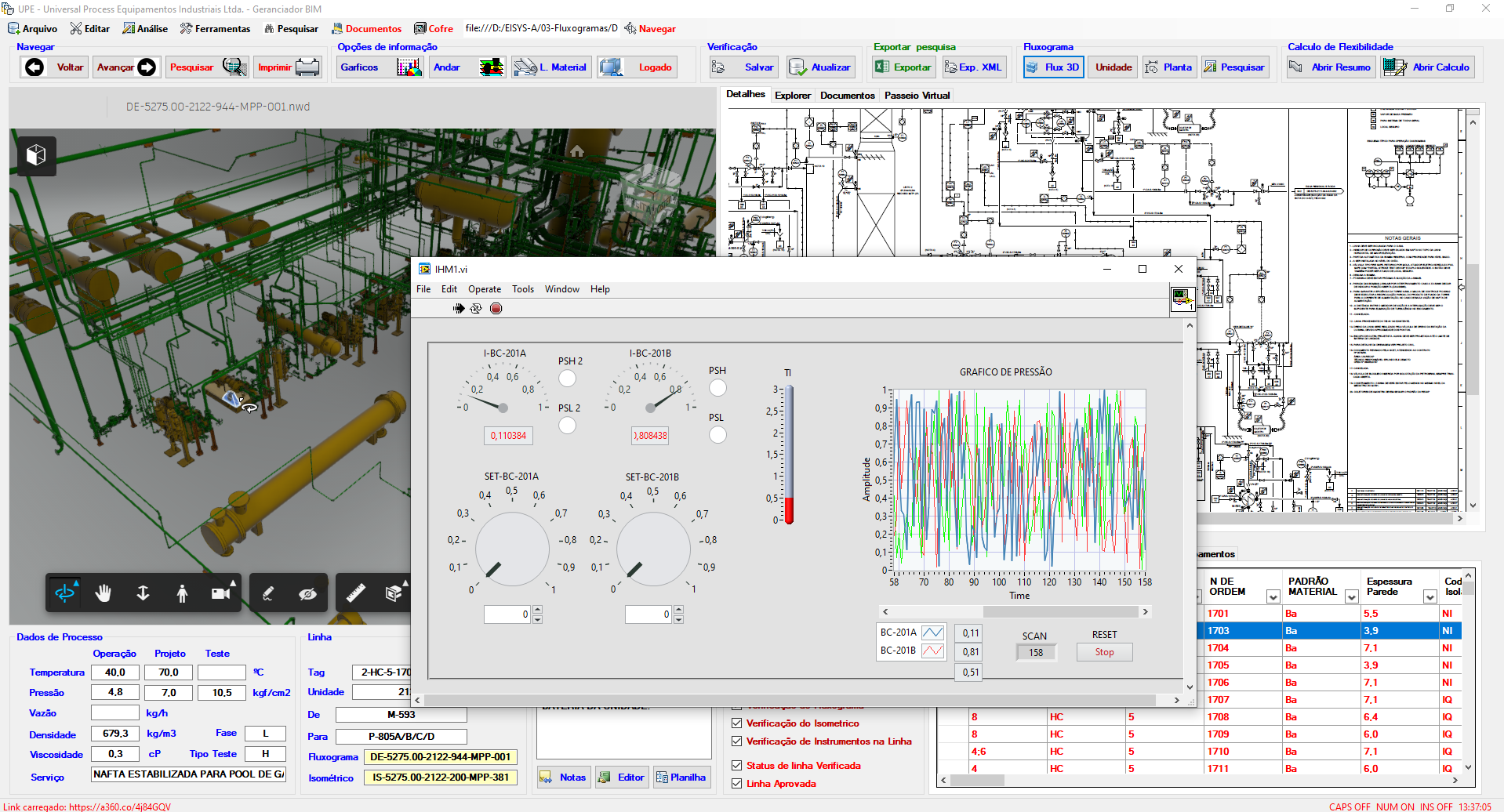Select the measure ruler tool
This screenshot has height=812, width=1504.
point(356,593)
